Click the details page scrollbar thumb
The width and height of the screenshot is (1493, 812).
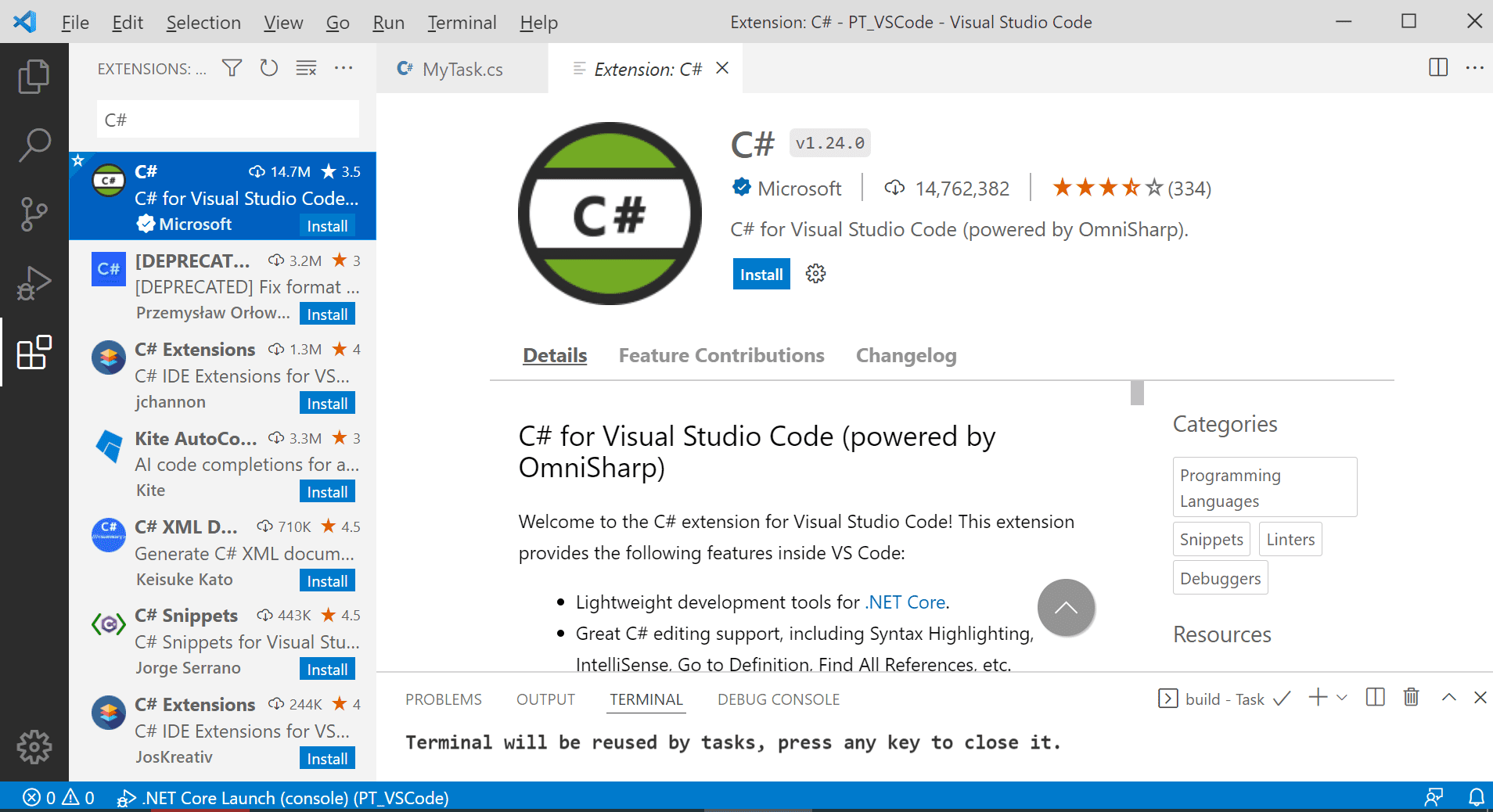pos(1137,393)
